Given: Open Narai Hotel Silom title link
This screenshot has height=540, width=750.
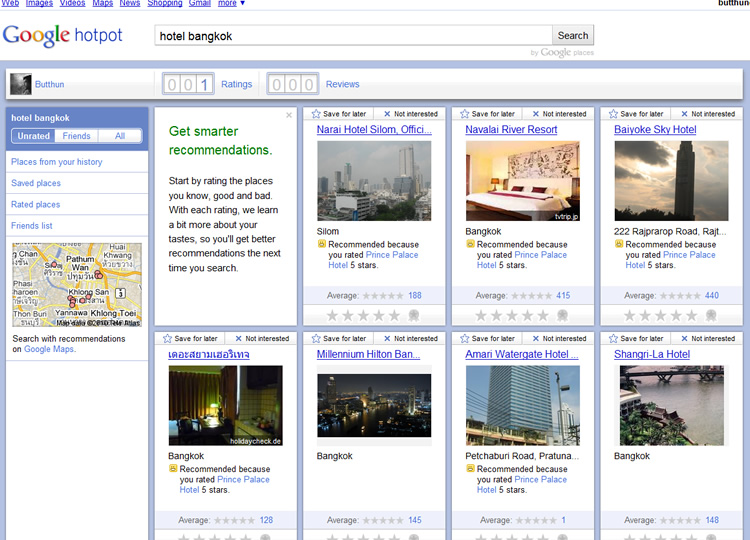Looking at the screenshot, I should [x=374, y=130].
